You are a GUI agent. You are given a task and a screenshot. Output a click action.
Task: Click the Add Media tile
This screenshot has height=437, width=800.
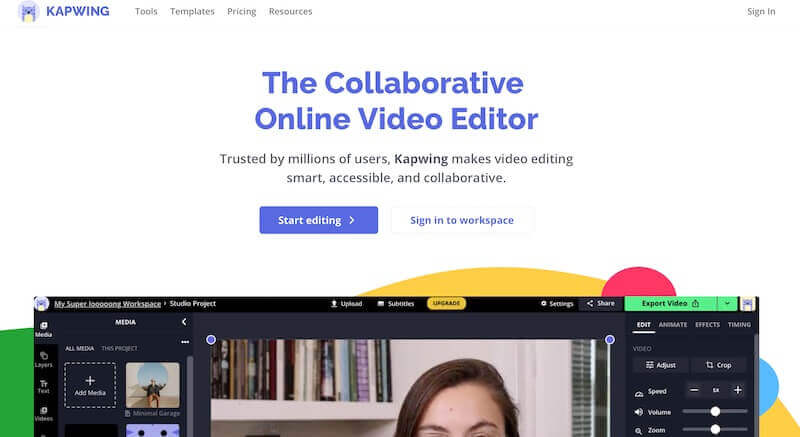tap(90, 385)
